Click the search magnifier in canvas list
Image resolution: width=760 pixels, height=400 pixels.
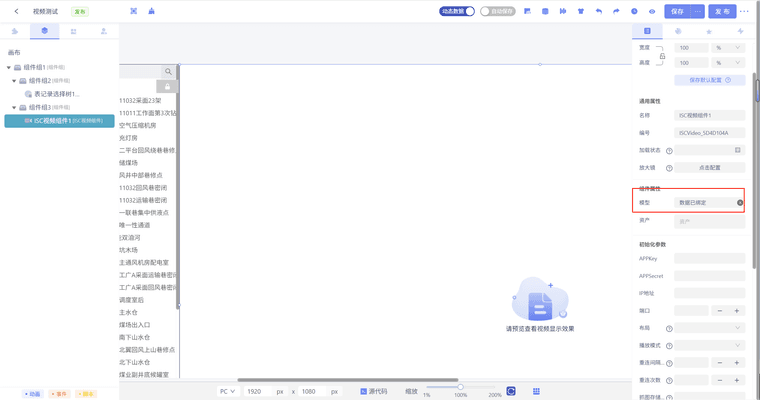(168, 72)
